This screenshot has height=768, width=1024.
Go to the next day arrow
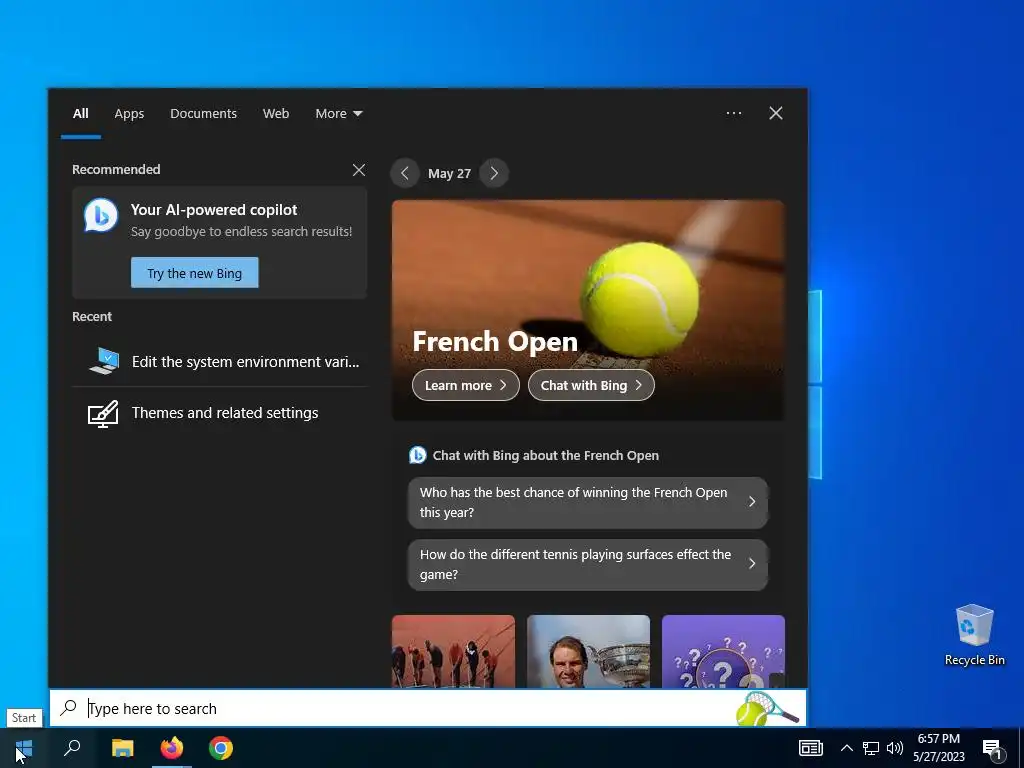pyautogui.click(x=494, y=173)
